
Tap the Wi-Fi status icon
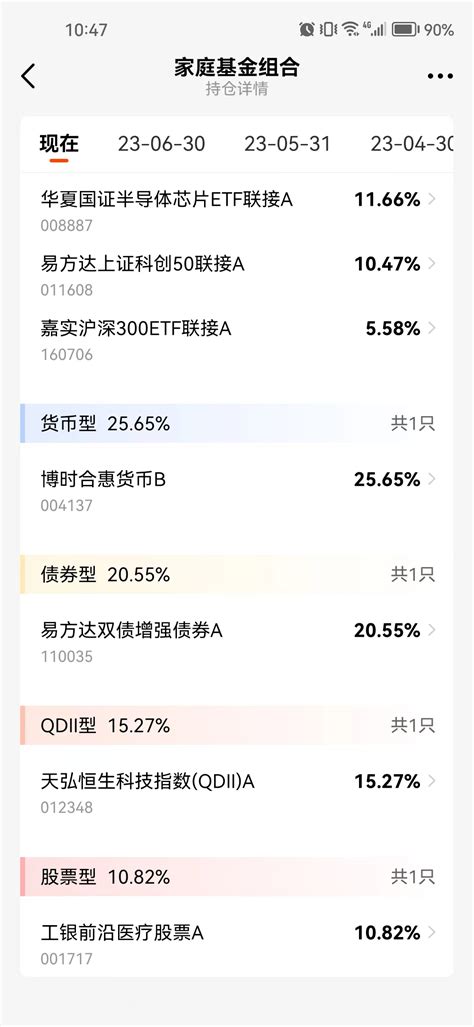(x=350, y=29)
